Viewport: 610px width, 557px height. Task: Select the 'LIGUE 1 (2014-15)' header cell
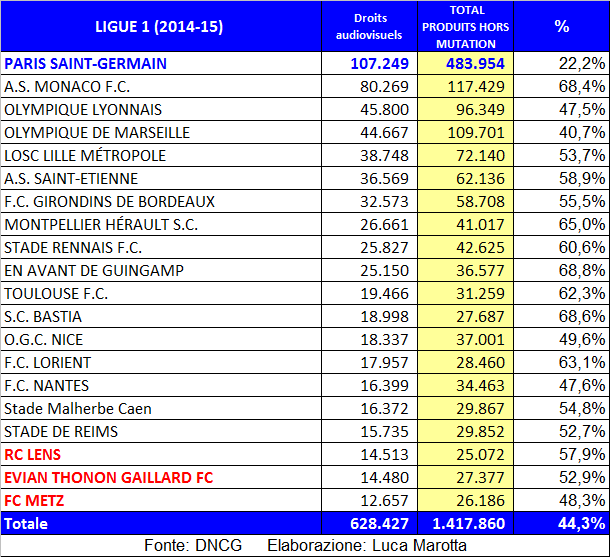pos(159,27)
